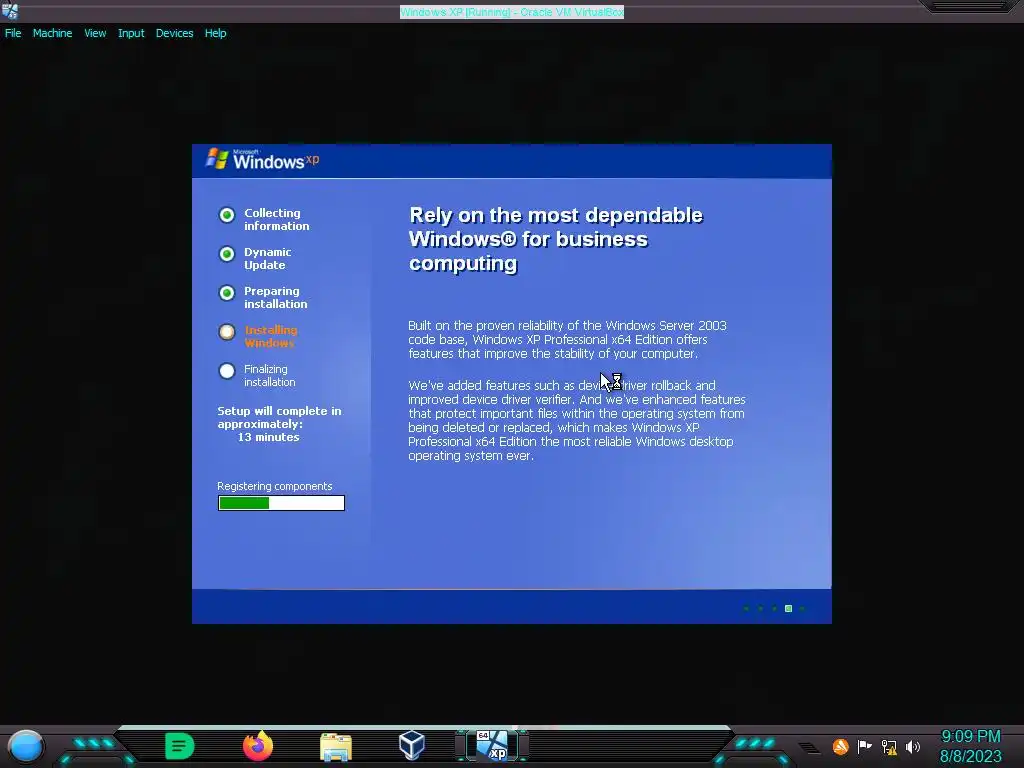Screen dimensions: 1024x768
Task: Open the green notes app on taskbar
Action: pos(180,746)
